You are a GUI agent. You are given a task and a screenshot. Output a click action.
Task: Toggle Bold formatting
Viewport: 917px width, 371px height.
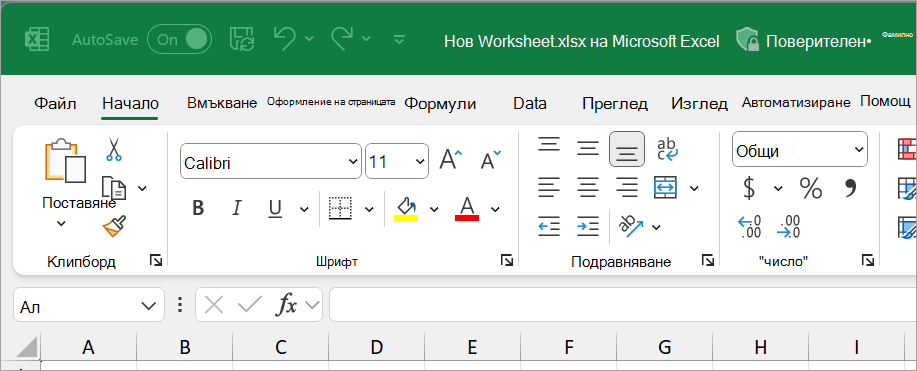tap(198, 208)
